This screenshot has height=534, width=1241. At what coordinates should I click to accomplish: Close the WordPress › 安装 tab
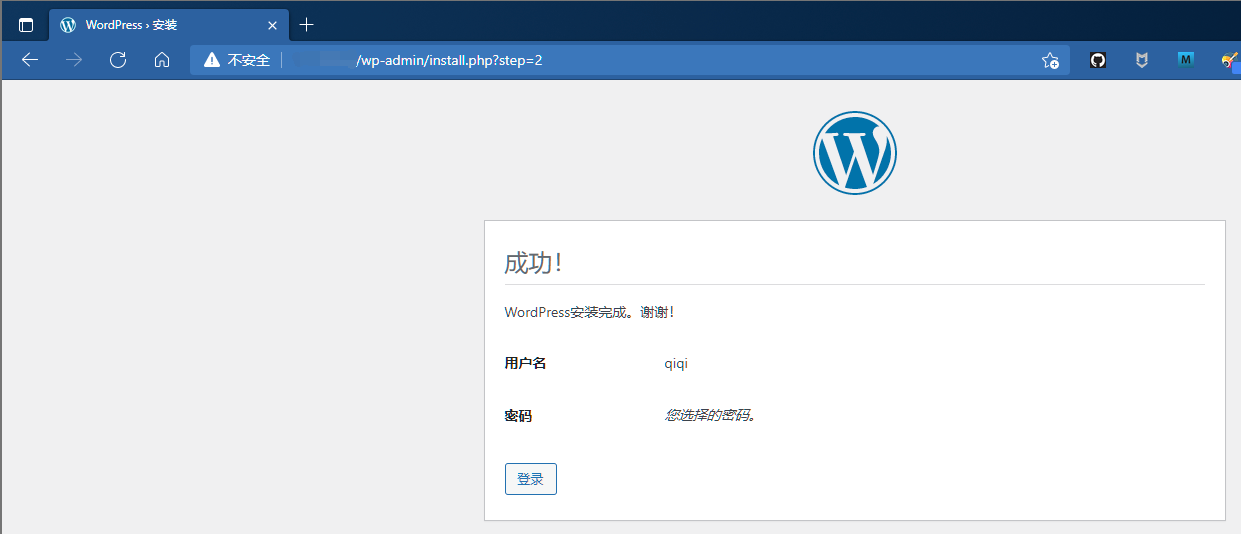click(272, 25)
